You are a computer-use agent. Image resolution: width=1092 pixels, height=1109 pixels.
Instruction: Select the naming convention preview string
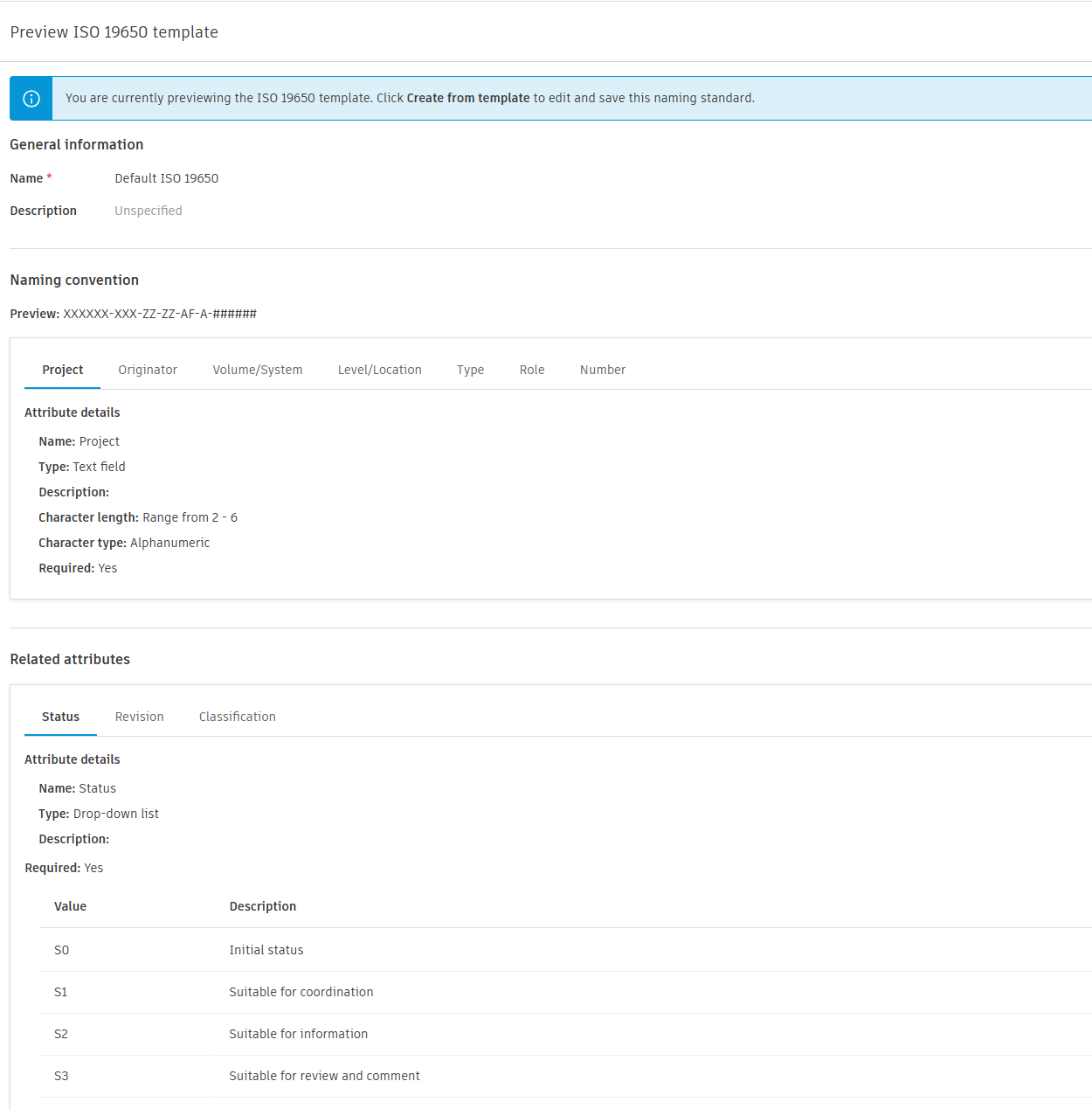coord(159,313)
